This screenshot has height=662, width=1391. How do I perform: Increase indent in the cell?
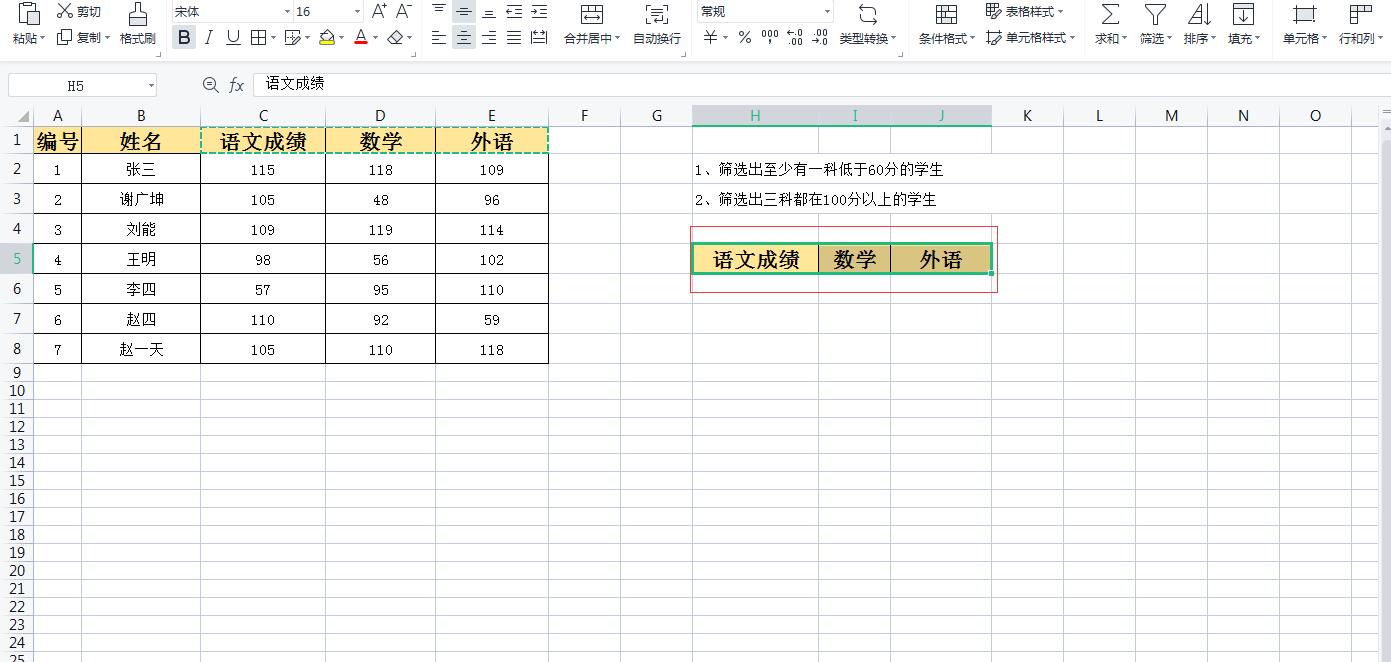tap(539, 11)
